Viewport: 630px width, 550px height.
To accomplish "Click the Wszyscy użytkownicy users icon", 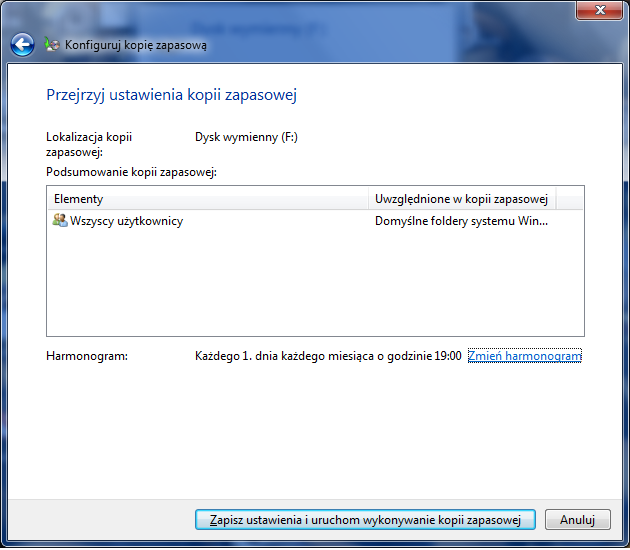I will point(60,221).
